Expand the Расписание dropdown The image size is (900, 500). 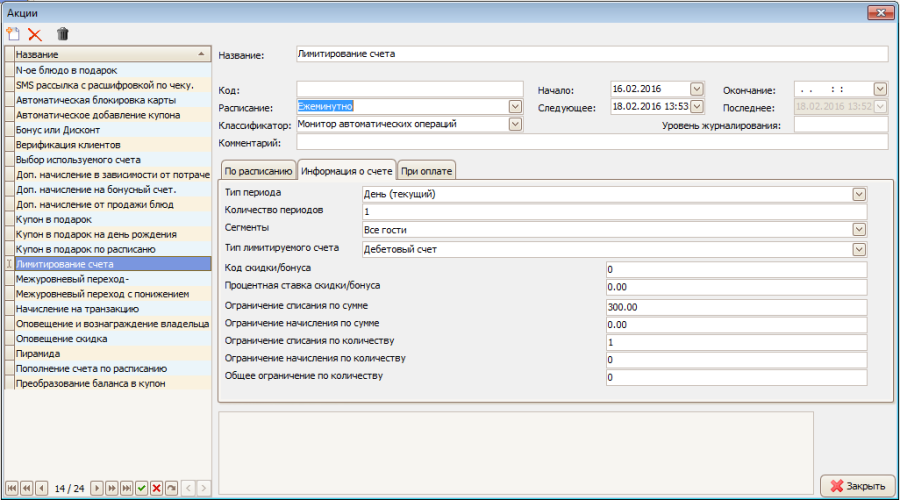[515, 106]
